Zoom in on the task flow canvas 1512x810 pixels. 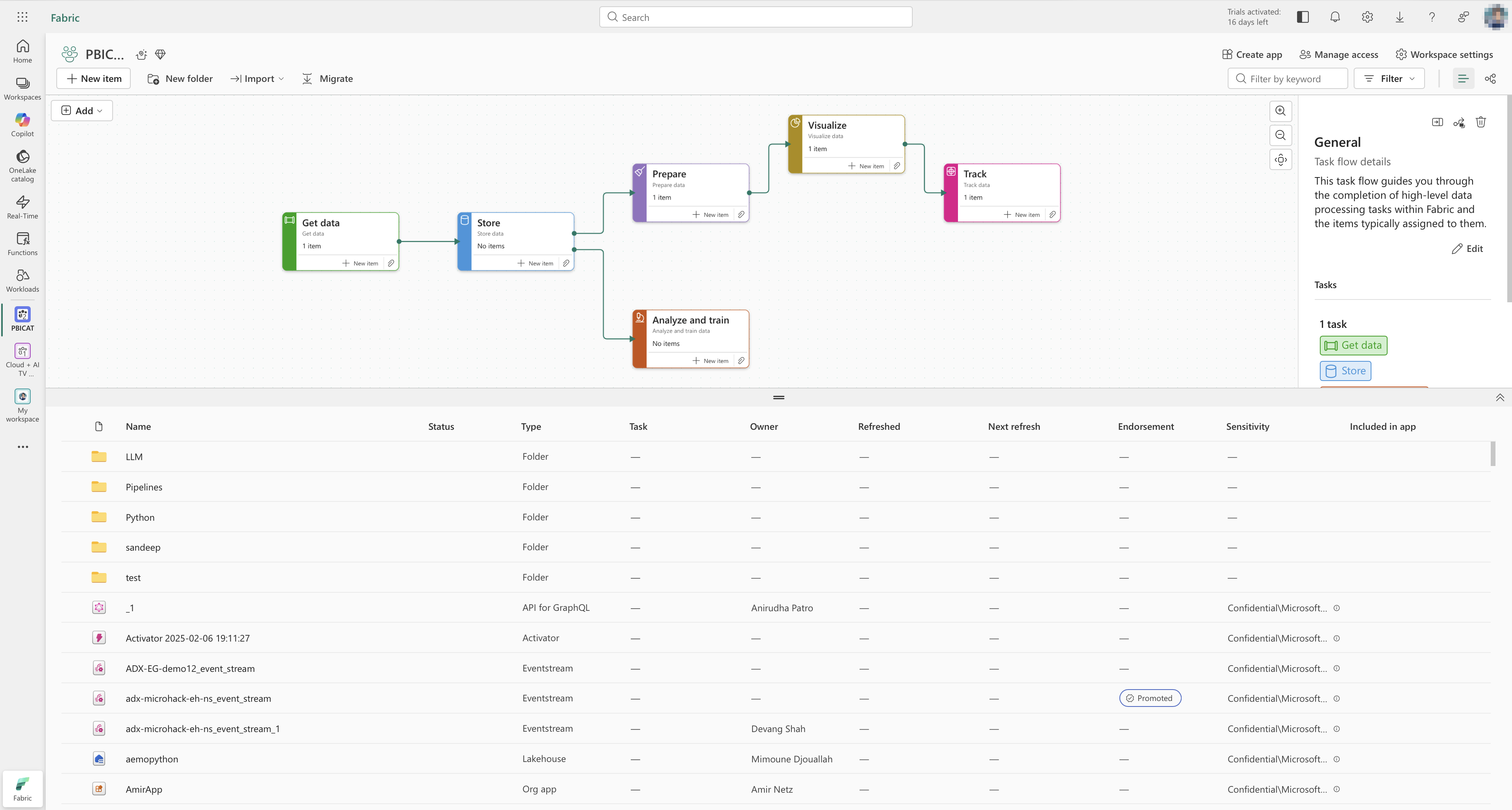coord(1280,111)
